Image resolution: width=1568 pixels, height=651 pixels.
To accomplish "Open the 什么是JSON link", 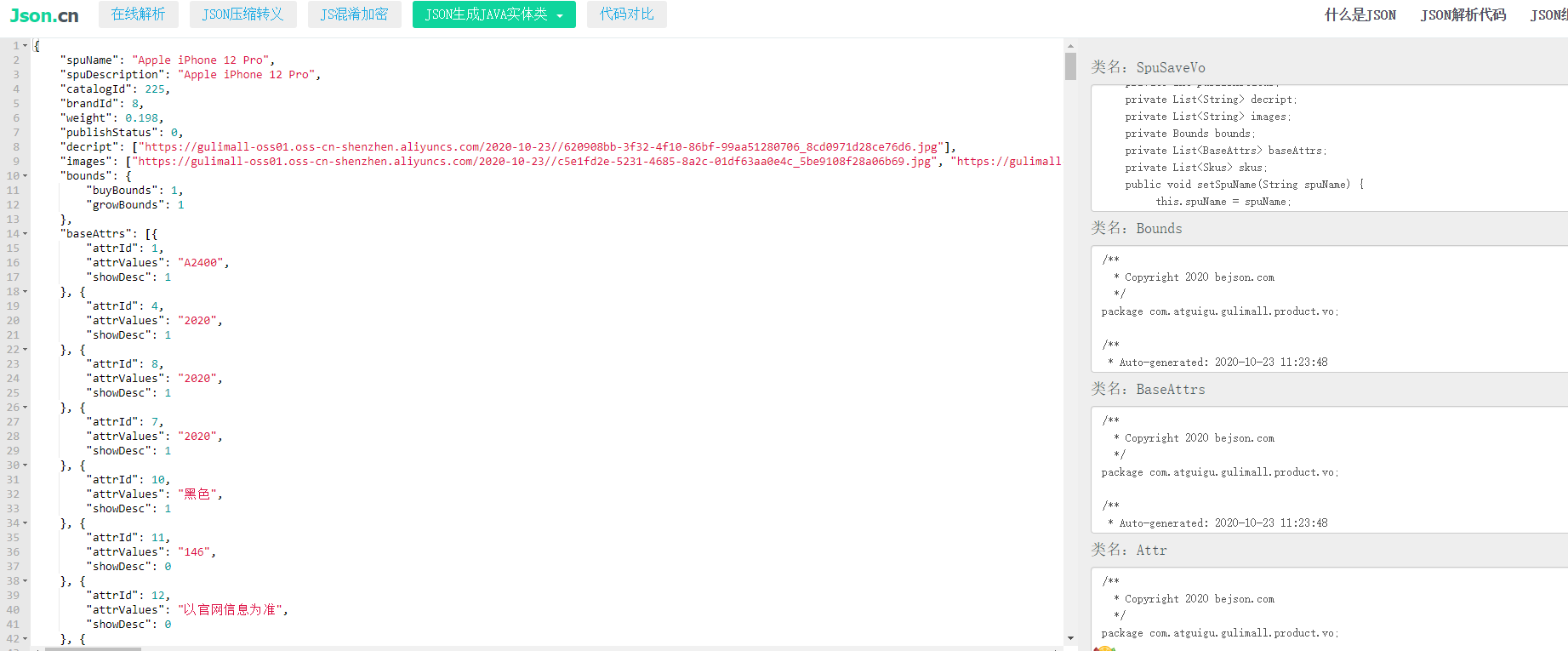I will (x=1360, y=14).
